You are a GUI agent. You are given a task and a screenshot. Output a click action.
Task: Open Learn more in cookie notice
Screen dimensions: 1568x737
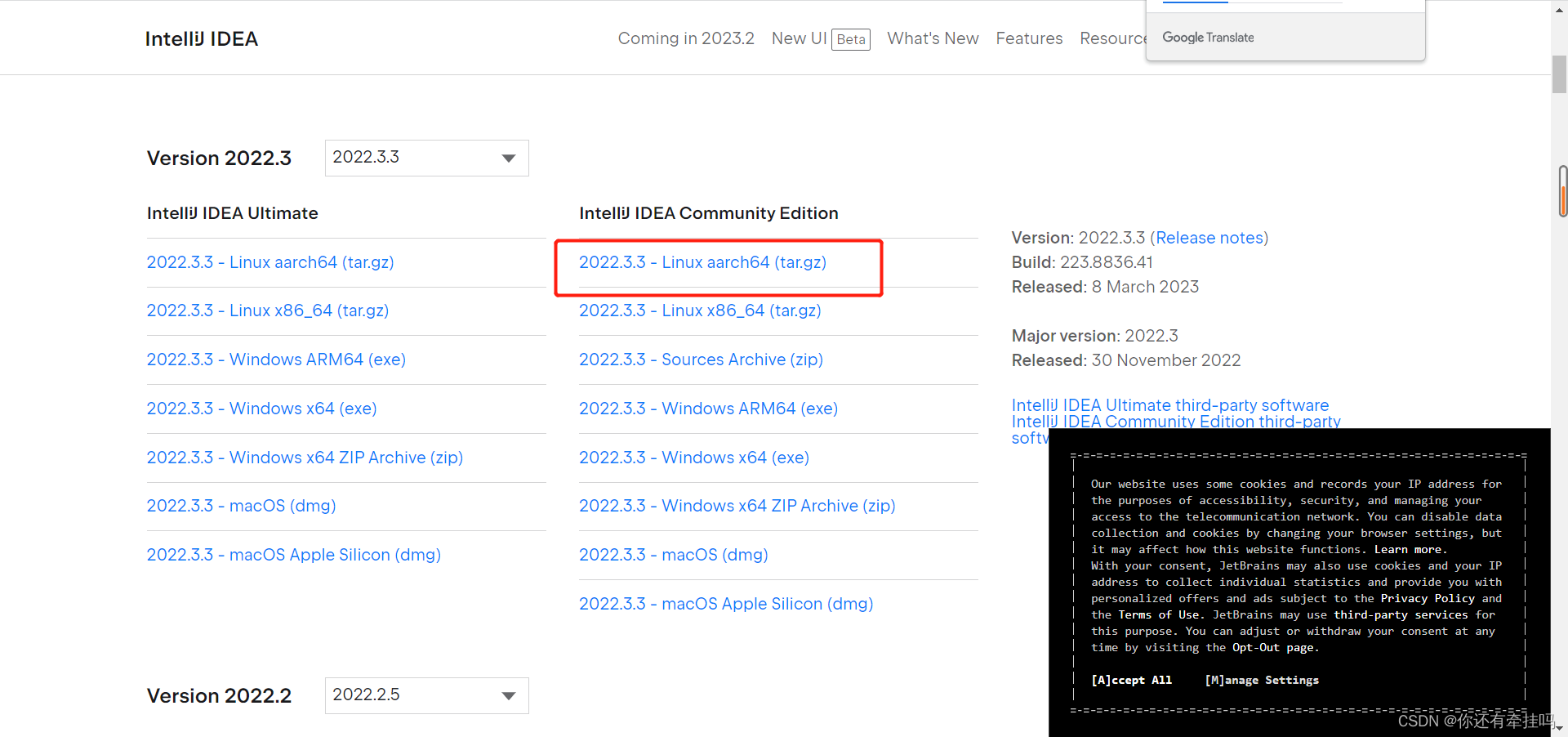point(1409,549)
